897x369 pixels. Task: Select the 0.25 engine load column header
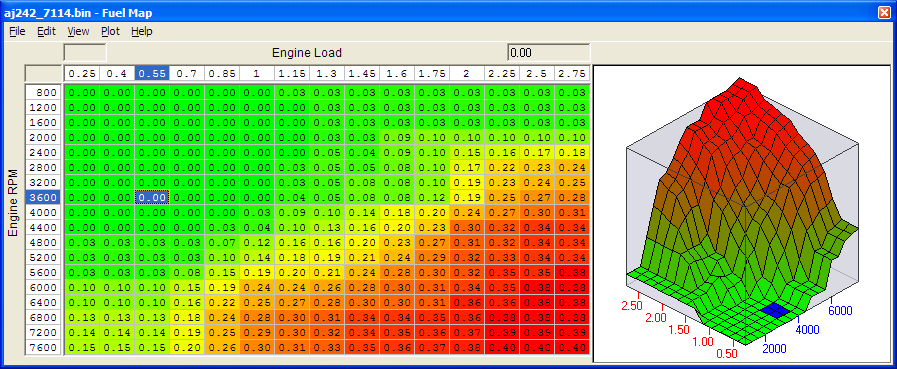[x=82, y=73]
